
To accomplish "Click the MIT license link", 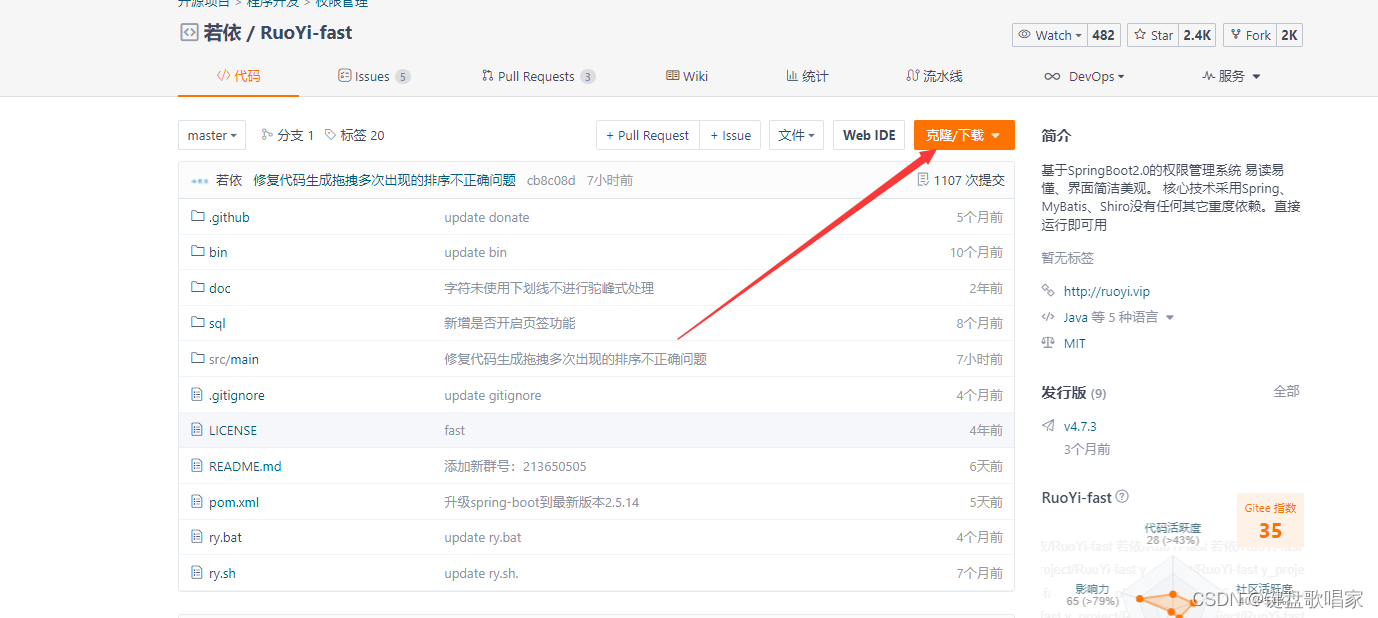I will point(1074,343).
